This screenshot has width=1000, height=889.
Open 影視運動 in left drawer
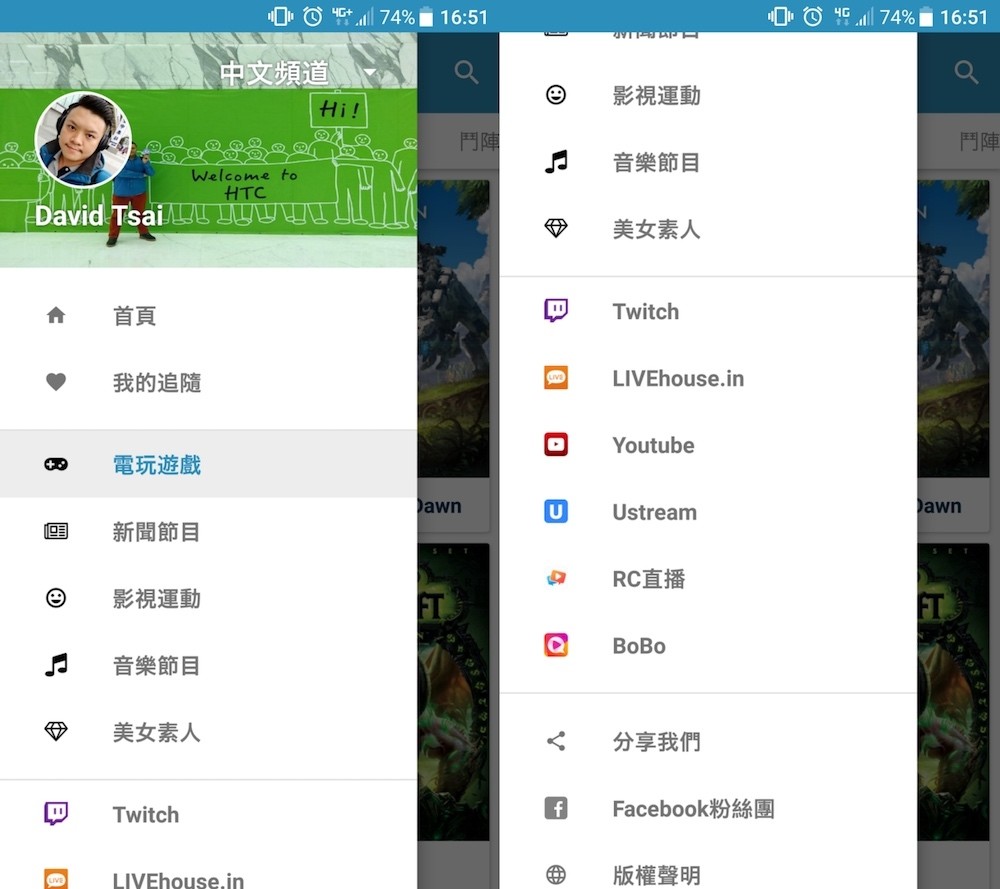coord(157,599)
